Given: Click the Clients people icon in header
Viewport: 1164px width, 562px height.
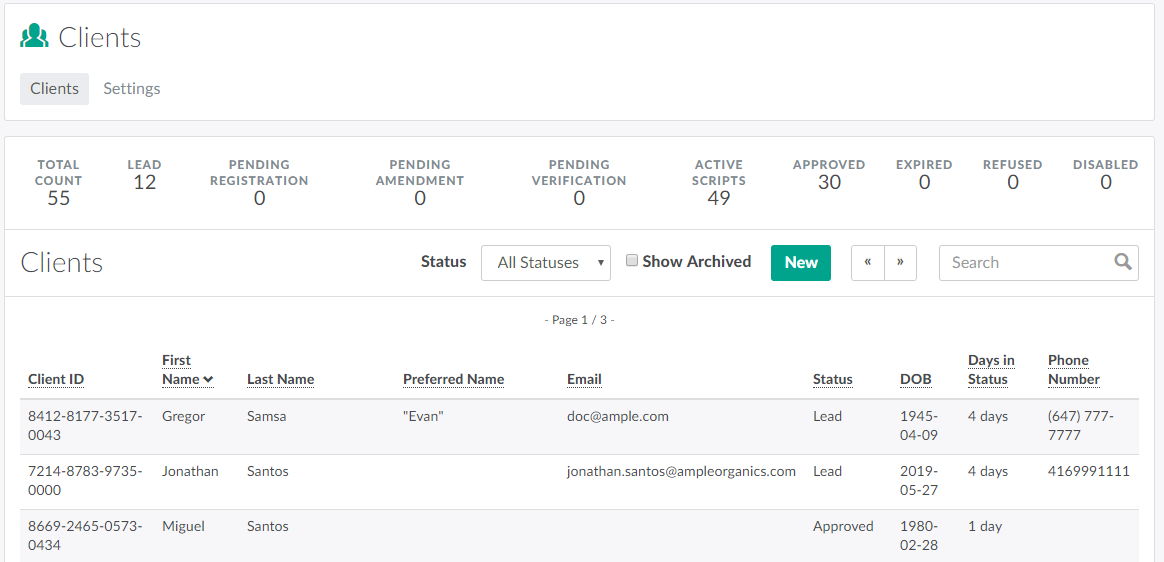Looking at the screenshot, I should (x=34, y=37).
